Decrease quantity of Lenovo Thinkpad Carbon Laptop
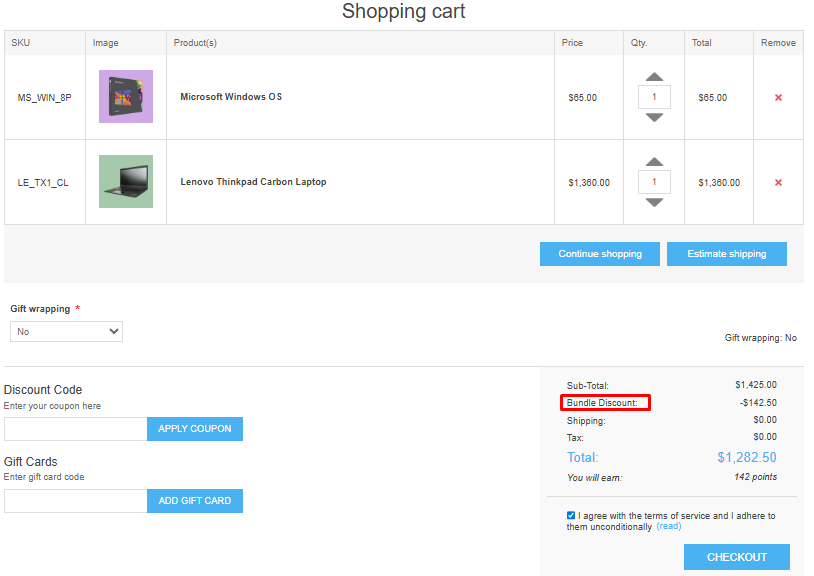814x576 pixels. (x=654, y=202)
